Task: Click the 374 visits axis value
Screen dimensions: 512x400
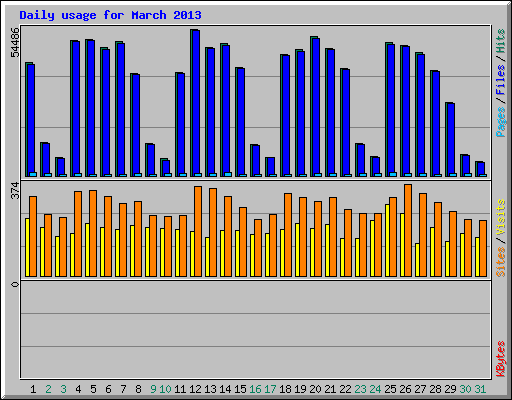Action: pos(15,190)
